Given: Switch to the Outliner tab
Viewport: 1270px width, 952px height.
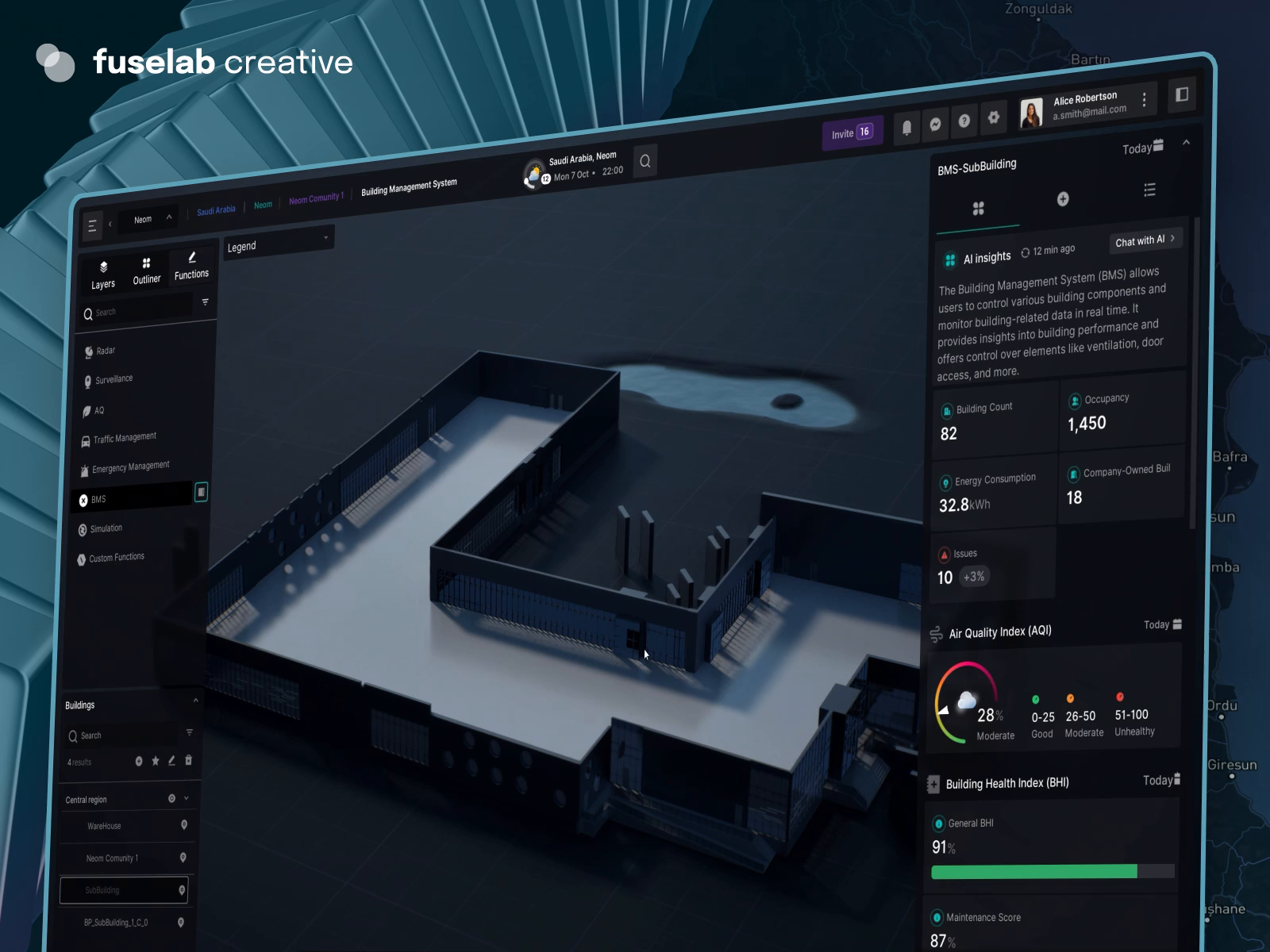Looking at the screenshot, I should [146, 271].
